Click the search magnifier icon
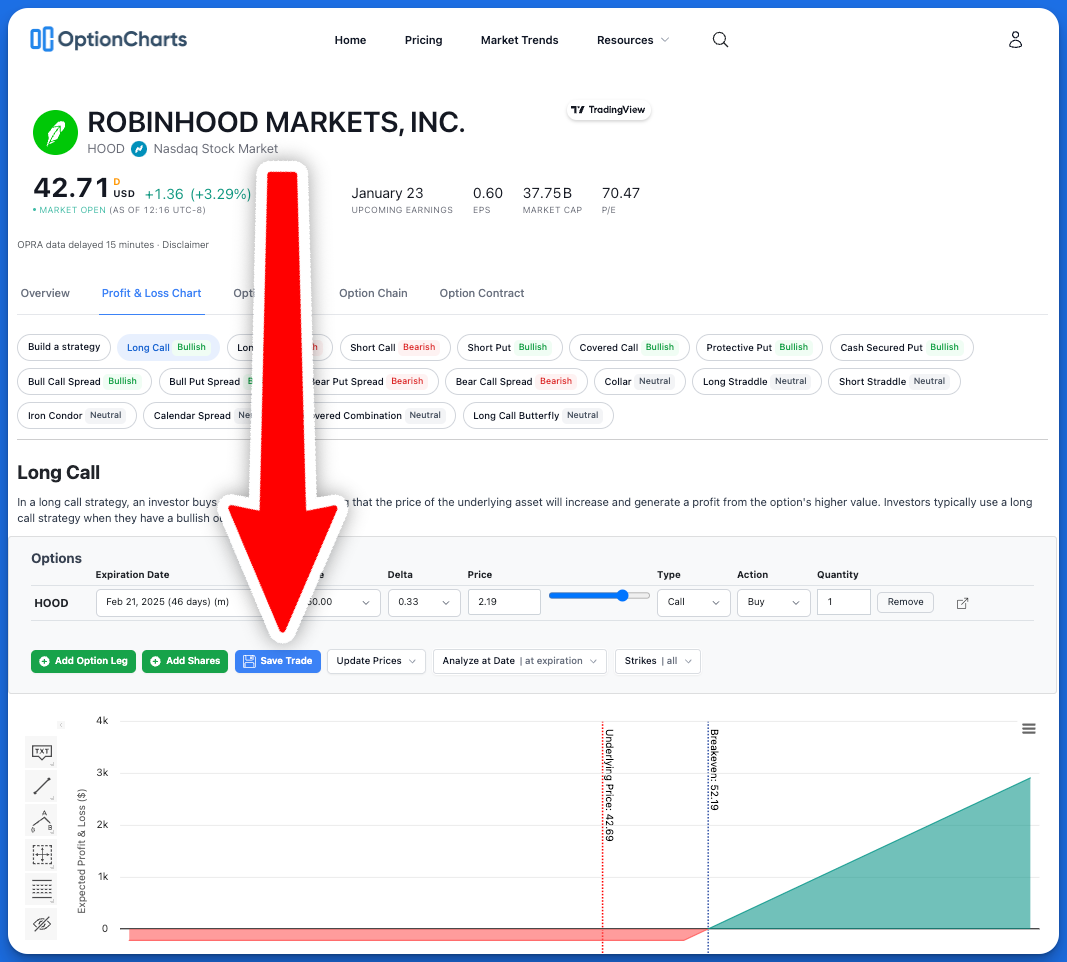1067x962 pixels. tap(720, 40)
